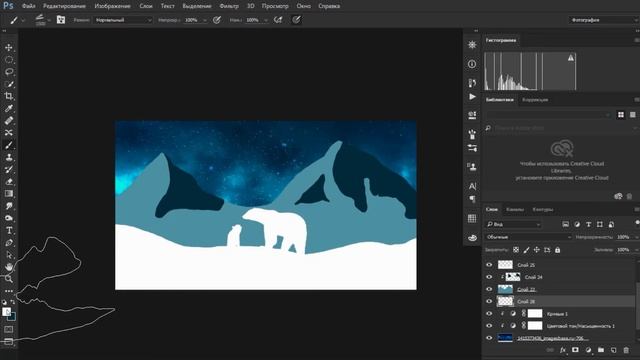Open the opacity slider dropdown in options bar
This screenshot has width=640, height=360.
click(205, 20)
